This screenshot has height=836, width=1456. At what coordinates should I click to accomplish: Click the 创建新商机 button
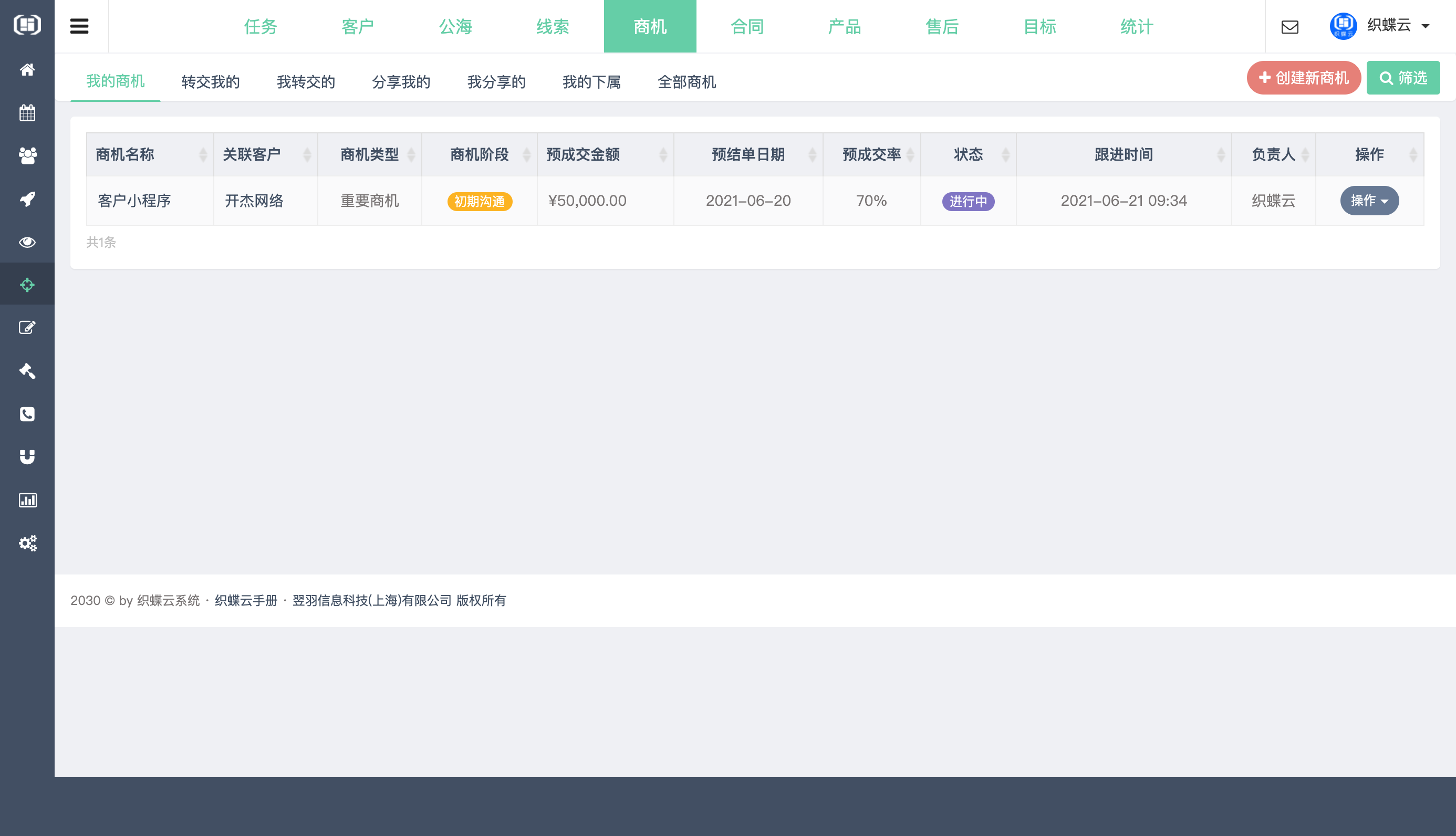tap(1303, 78)
